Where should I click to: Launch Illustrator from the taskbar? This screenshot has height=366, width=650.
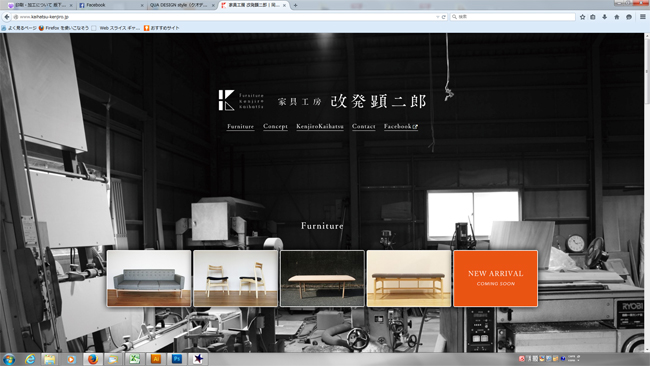click(x=156, y=359)
